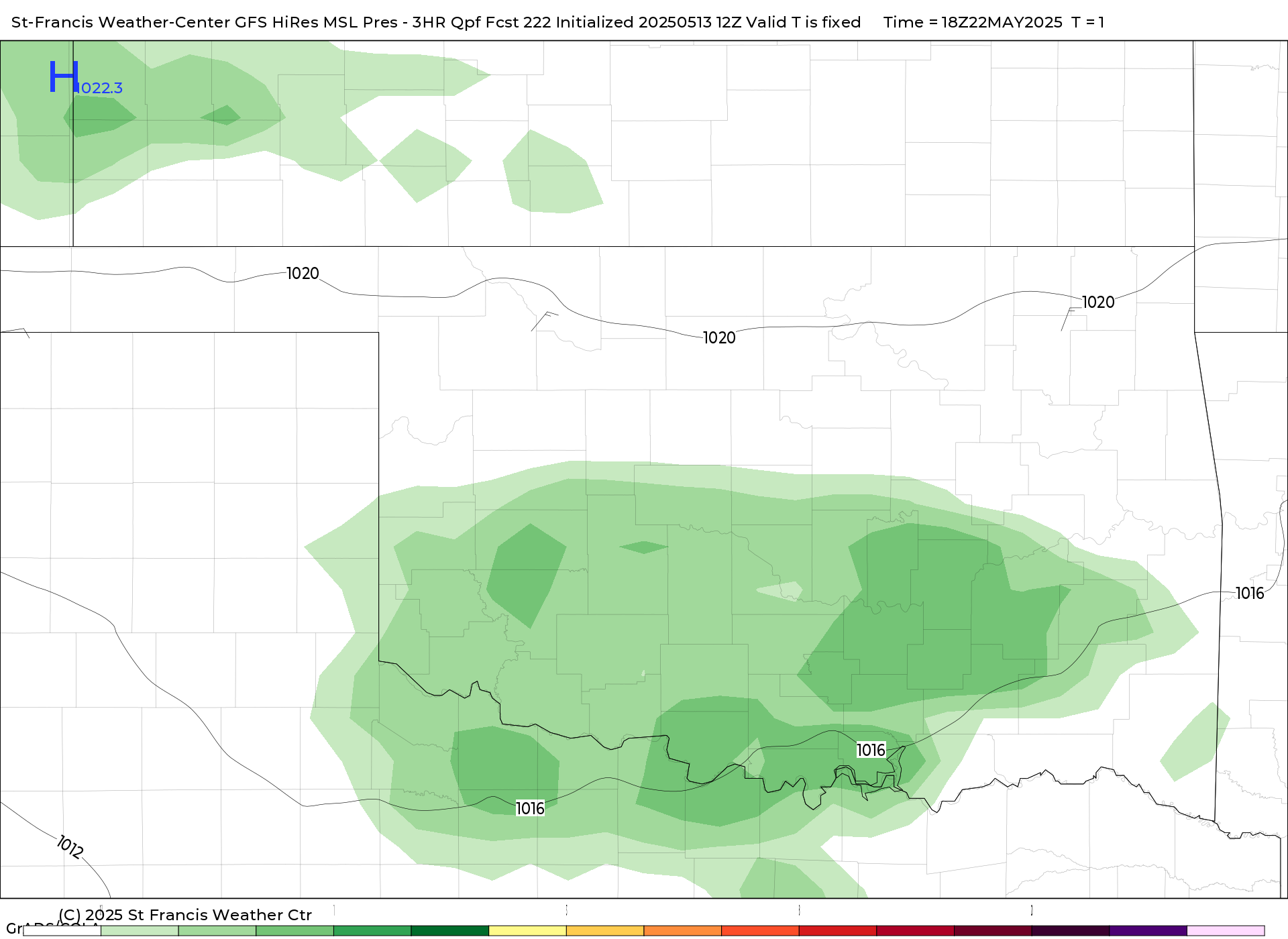
Task: Select the pale pink legend swatch
Action: tap(1226, 931)
